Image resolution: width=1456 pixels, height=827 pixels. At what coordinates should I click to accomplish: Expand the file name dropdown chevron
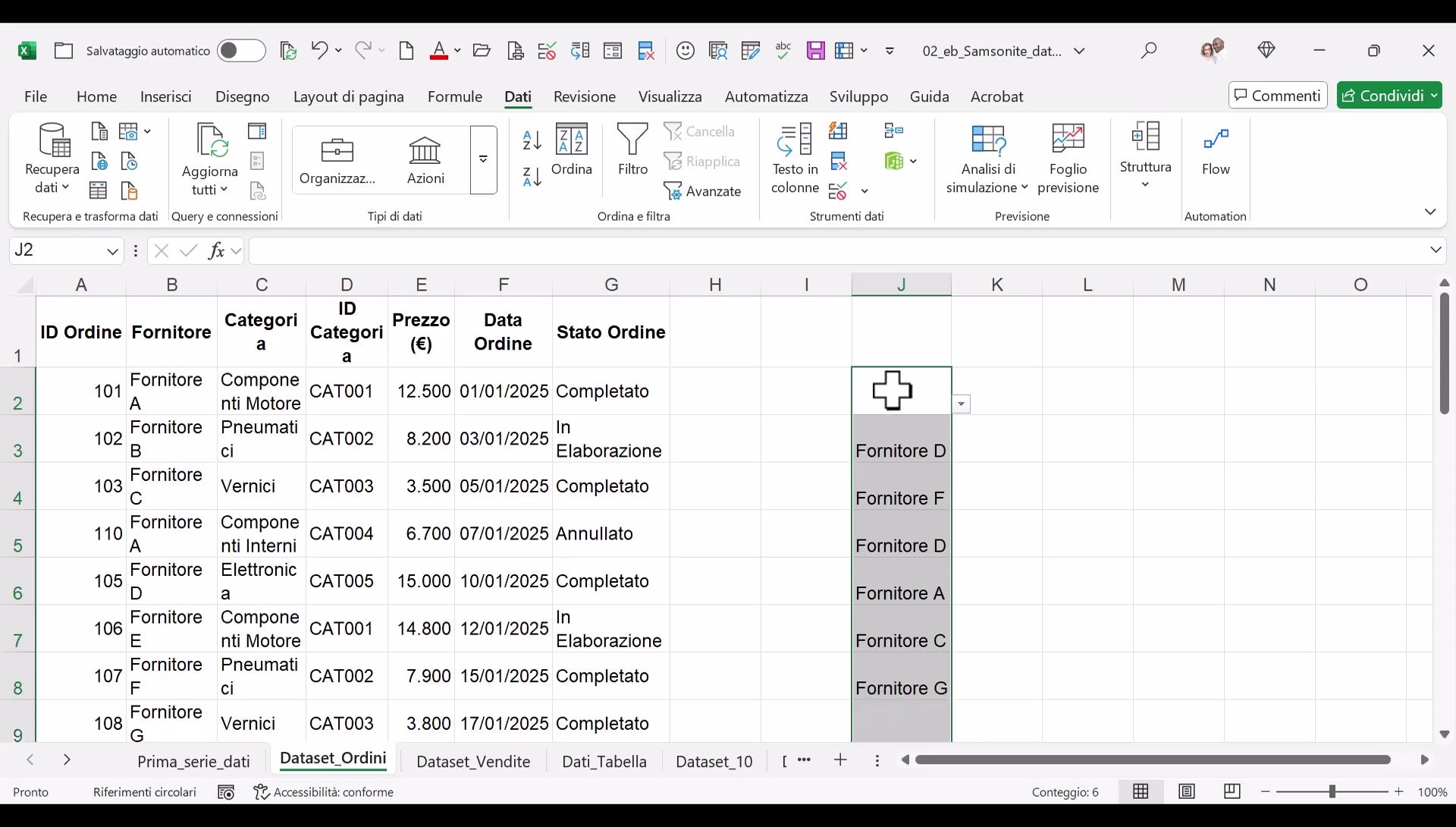coord(1080,51)
